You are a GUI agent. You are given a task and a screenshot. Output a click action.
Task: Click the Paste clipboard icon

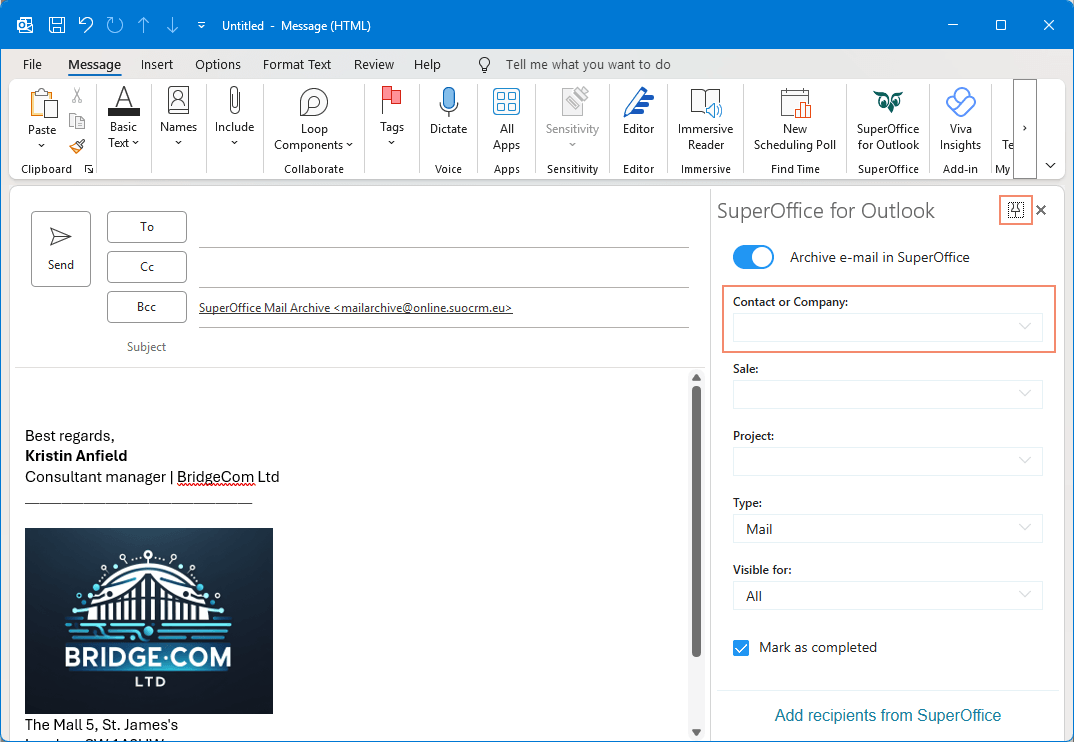tap(42, 103)
